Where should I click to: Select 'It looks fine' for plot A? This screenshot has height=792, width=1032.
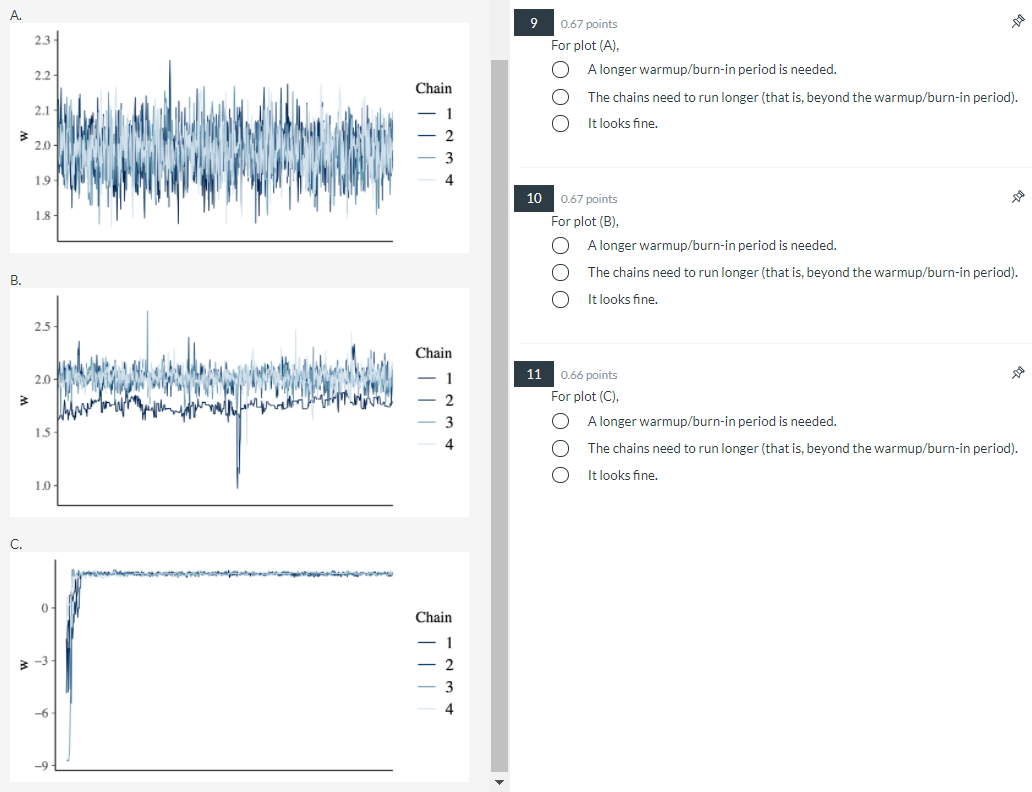[560, 122]
